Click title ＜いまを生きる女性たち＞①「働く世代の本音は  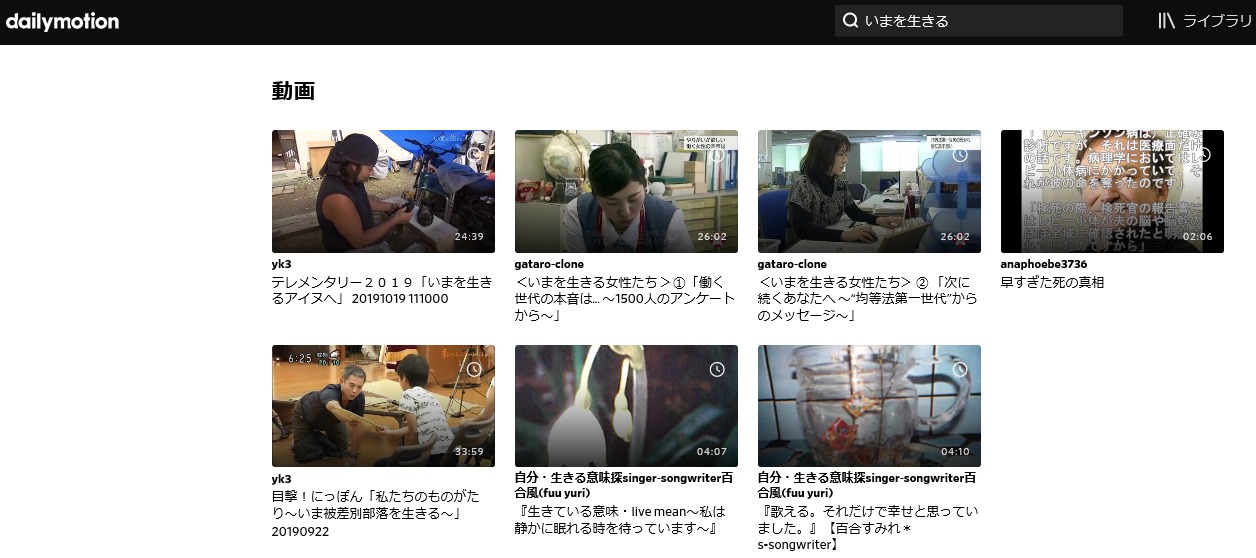pos(624,299)
